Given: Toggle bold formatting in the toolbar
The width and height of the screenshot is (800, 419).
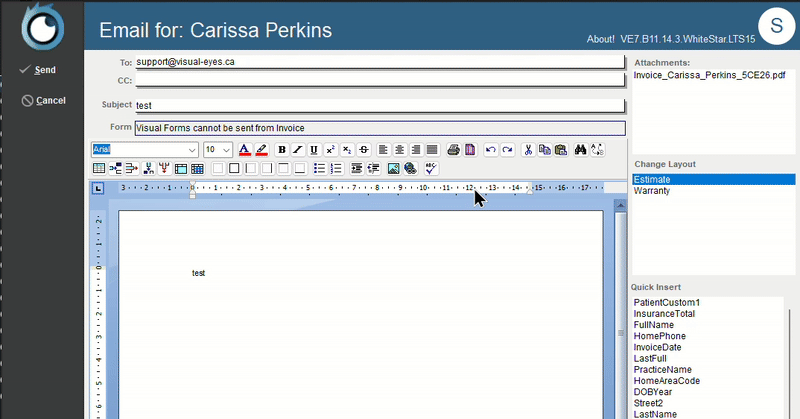Looking at the screenshot, I should click(281, 150).
